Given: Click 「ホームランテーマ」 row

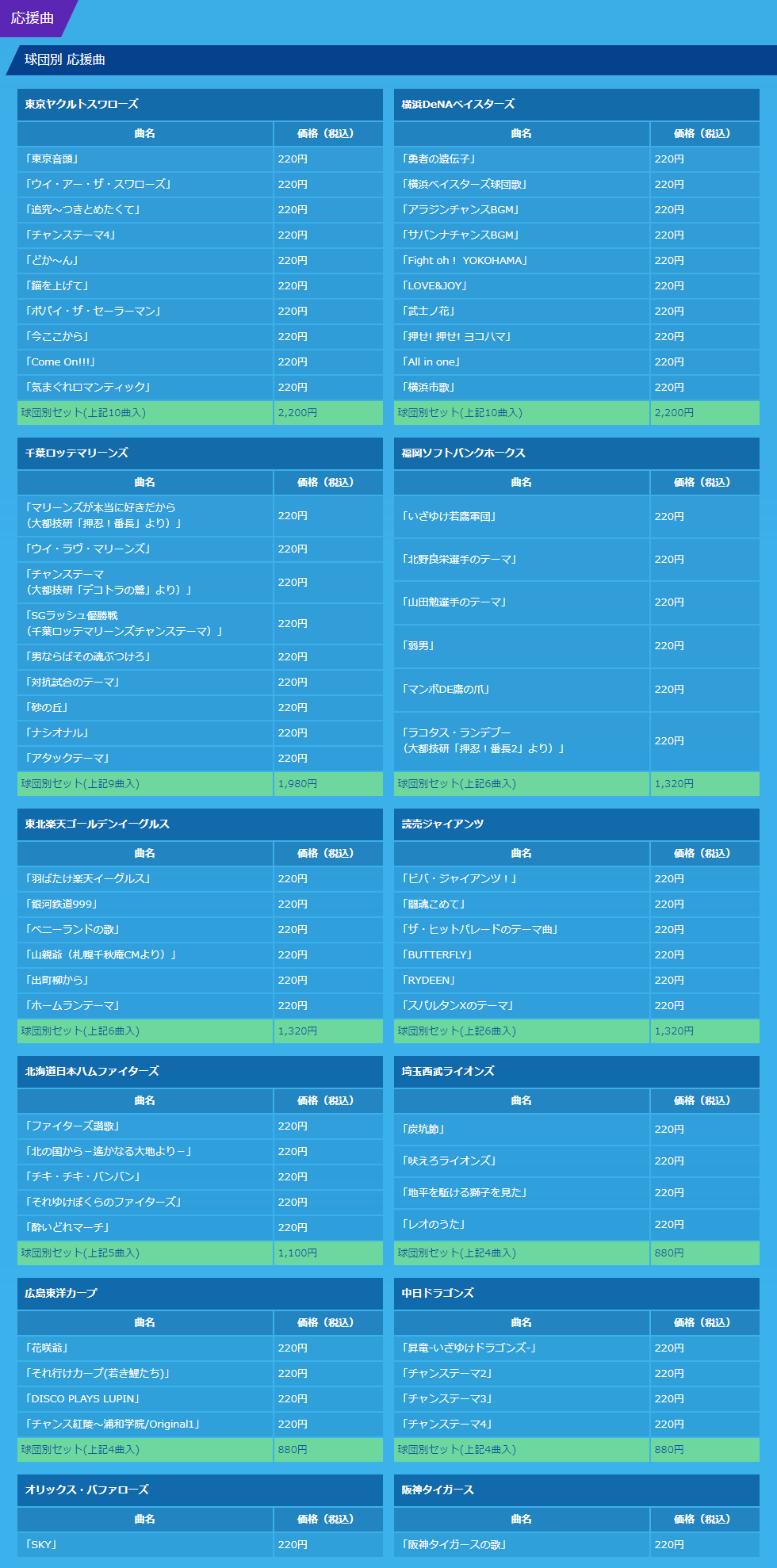Looking at the screenshot, I should 200,1006.
